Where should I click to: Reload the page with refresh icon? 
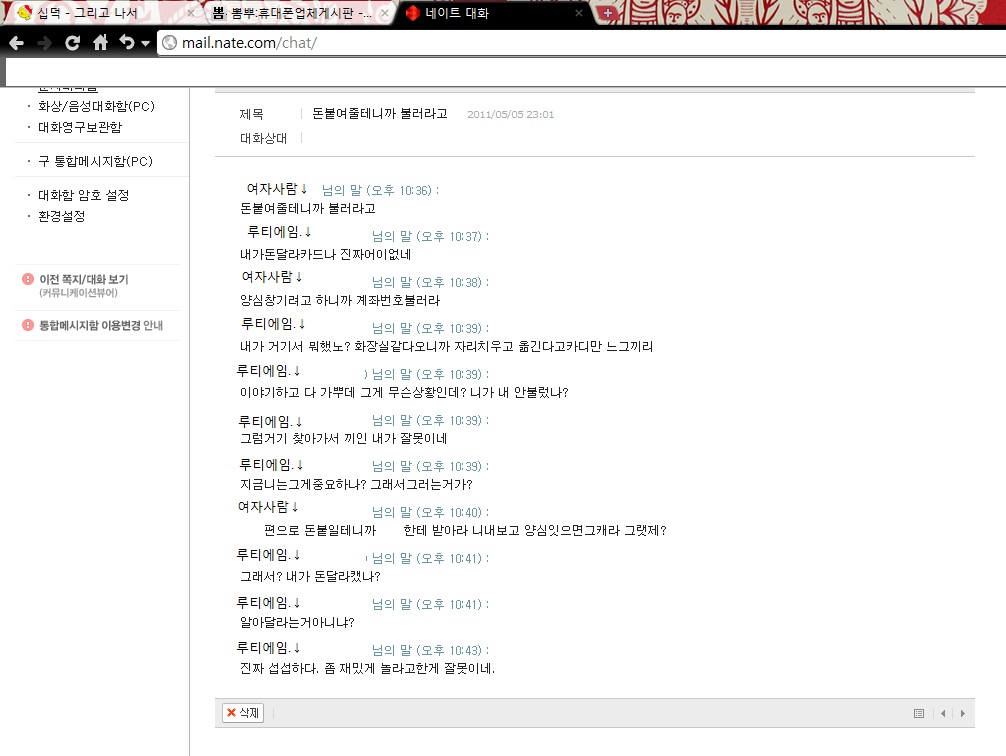(x=72, y=43)
